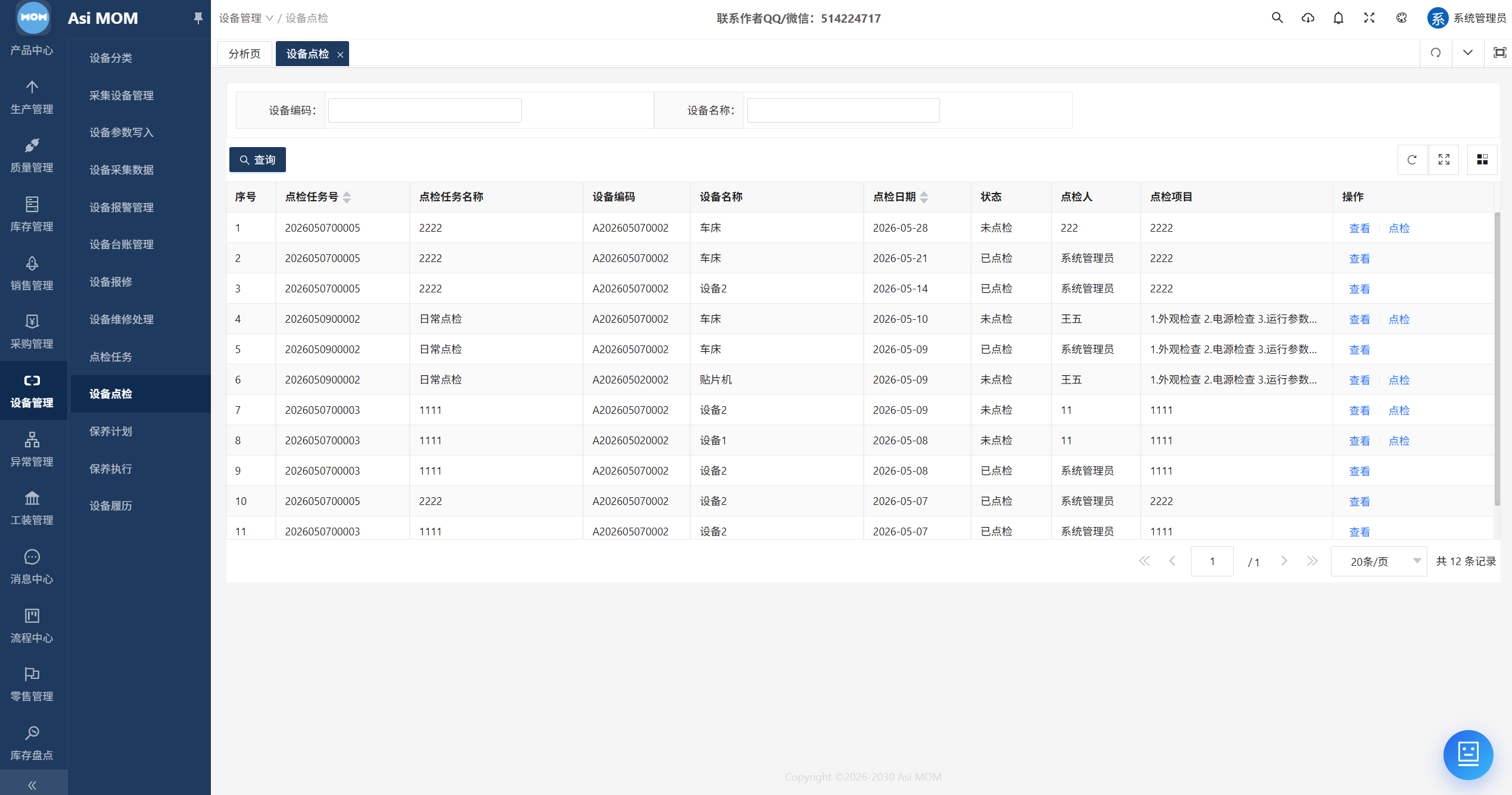The image size is (1512, 795).
Task: Open notifications bell icon
Action: (x=1339, y=18)
